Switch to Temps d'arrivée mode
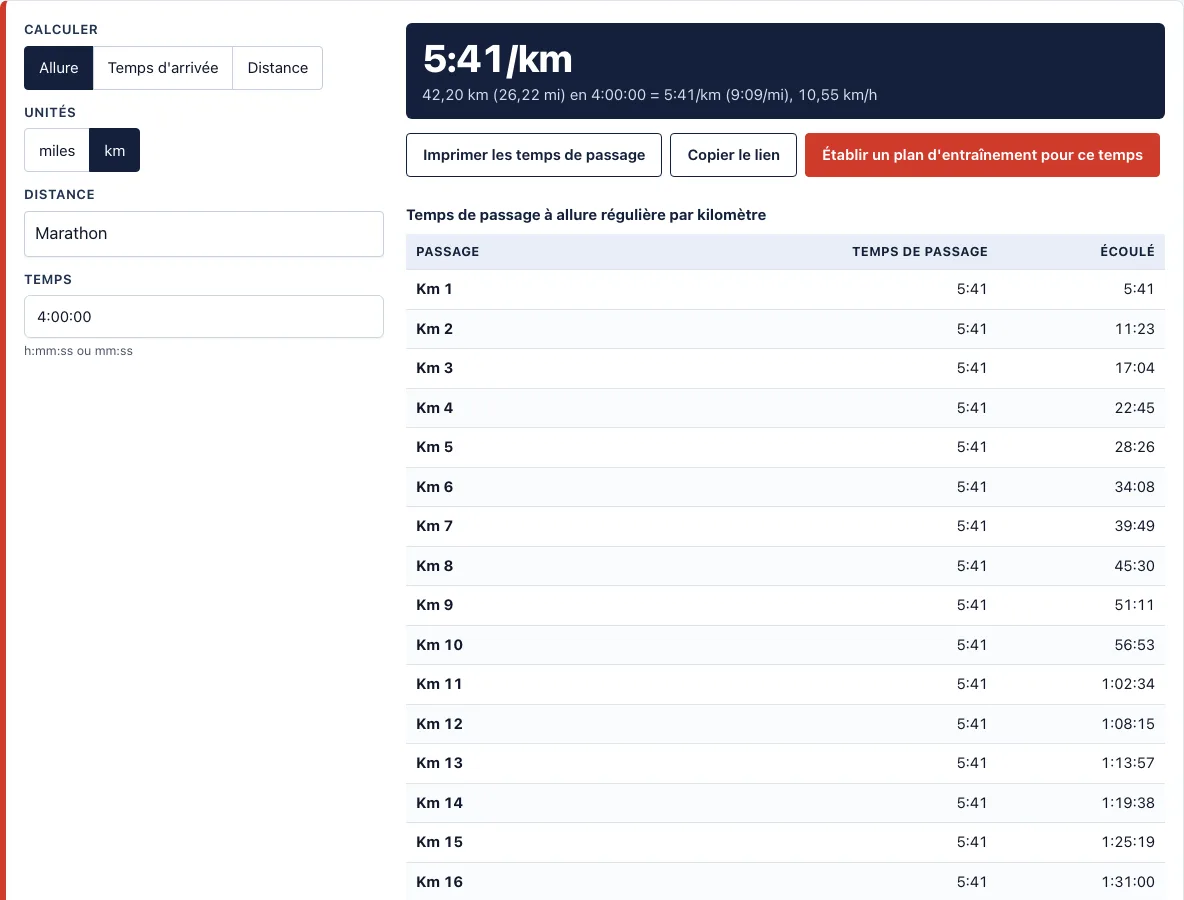The width and height of the screenshot is (1184, 900). pos(162,68)
